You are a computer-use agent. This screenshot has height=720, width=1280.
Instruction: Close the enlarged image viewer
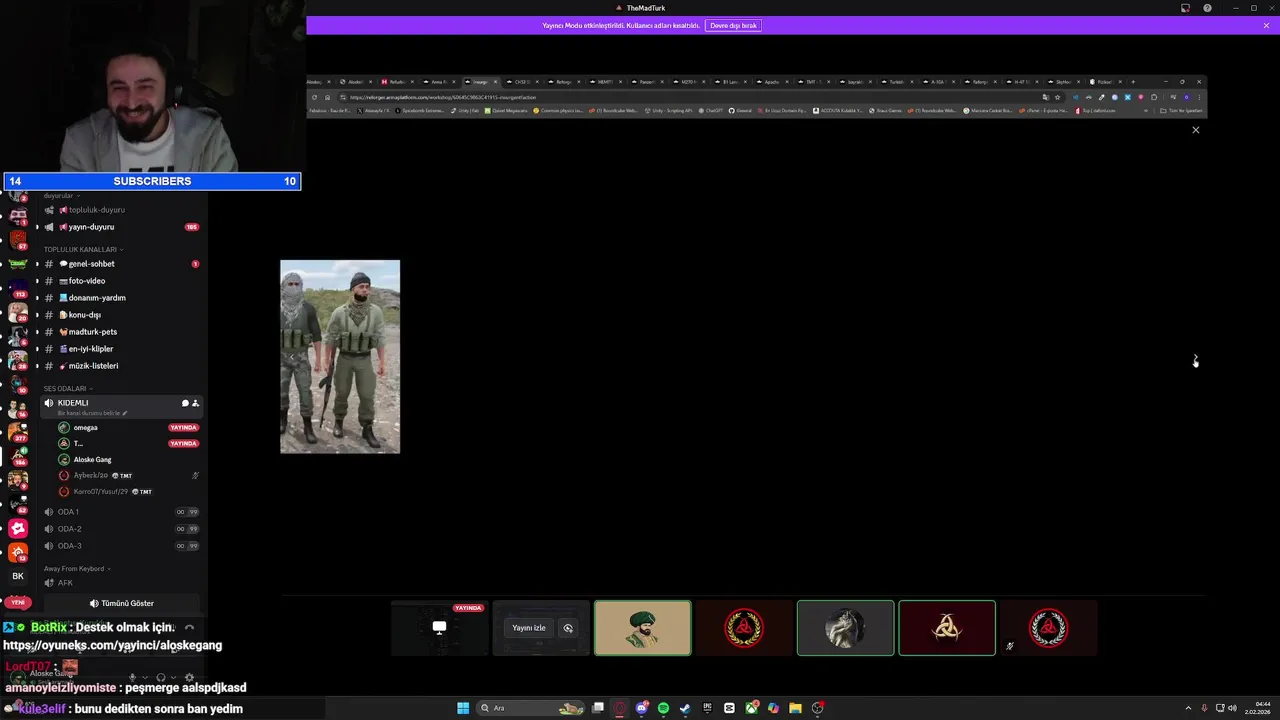(x=1195, y=130)
